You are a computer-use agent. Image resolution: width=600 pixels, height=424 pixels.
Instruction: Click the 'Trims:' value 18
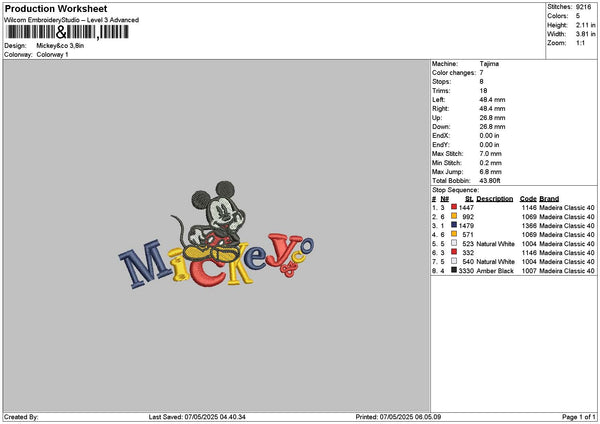(x=483, y=91)
